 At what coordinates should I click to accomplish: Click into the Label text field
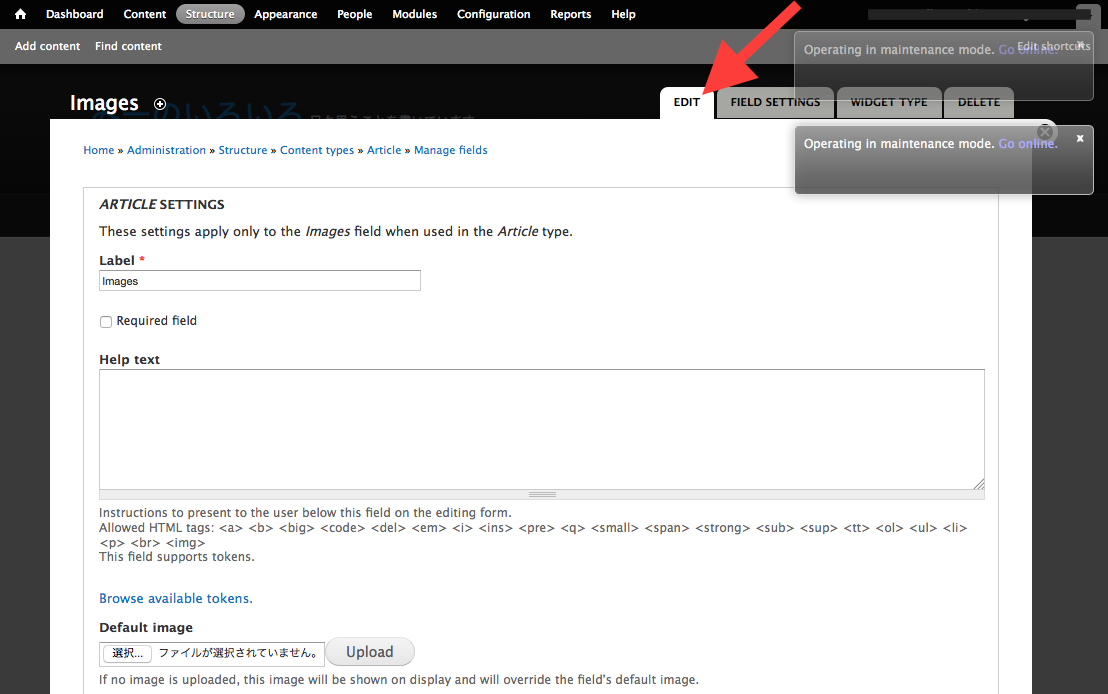(260, 281)
